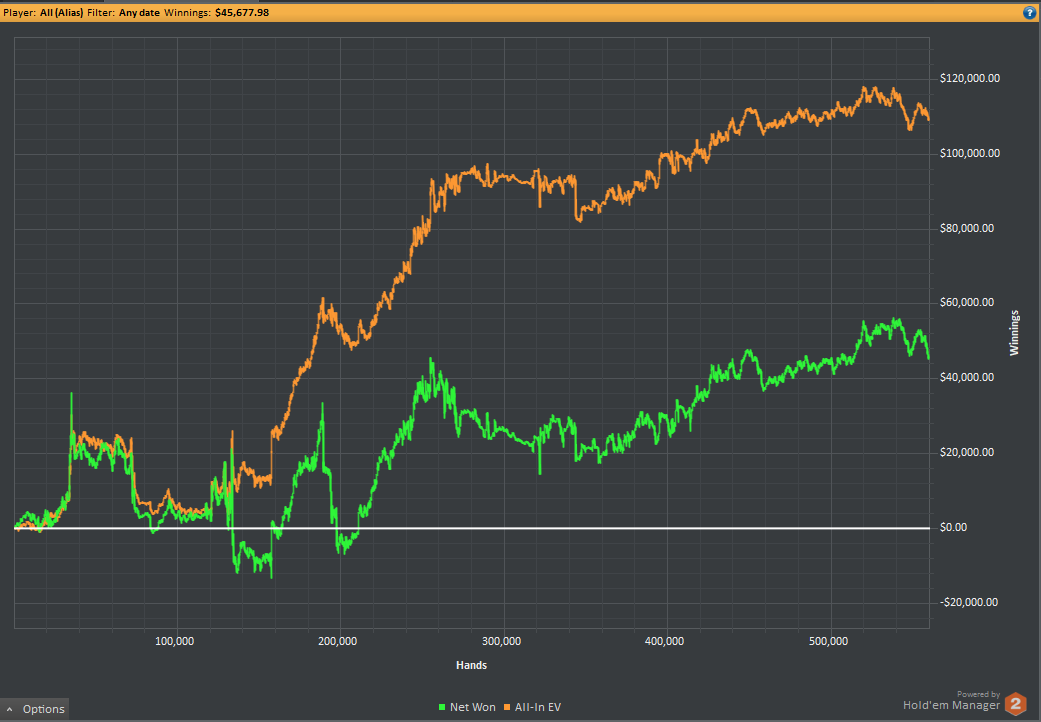Click the Hold'em Manager 2 logo
The height and width of the screenshot is (722, 1041).
click(1015, 703)
